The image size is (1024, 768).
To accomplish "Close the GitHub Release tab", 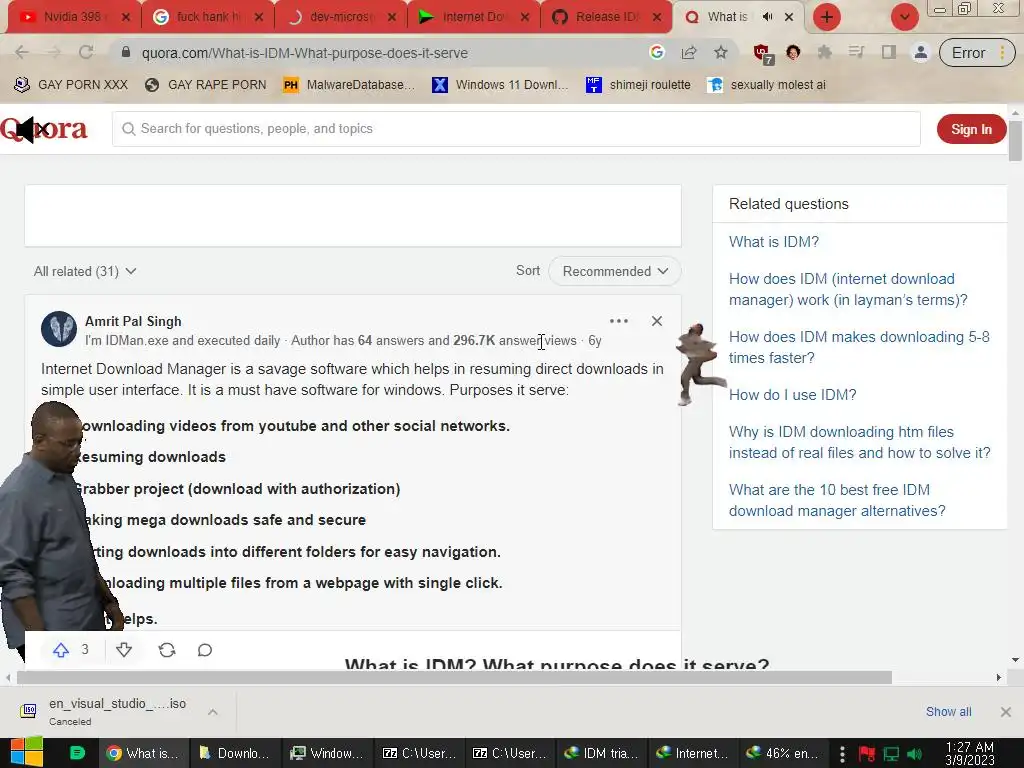I will [x=657, y=17].
